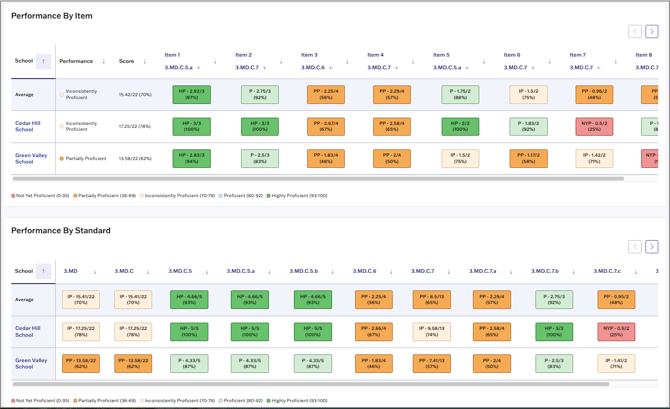
Task: Click the Green Valley score 13.58/22 (62%)
Action: pos(135,159)
